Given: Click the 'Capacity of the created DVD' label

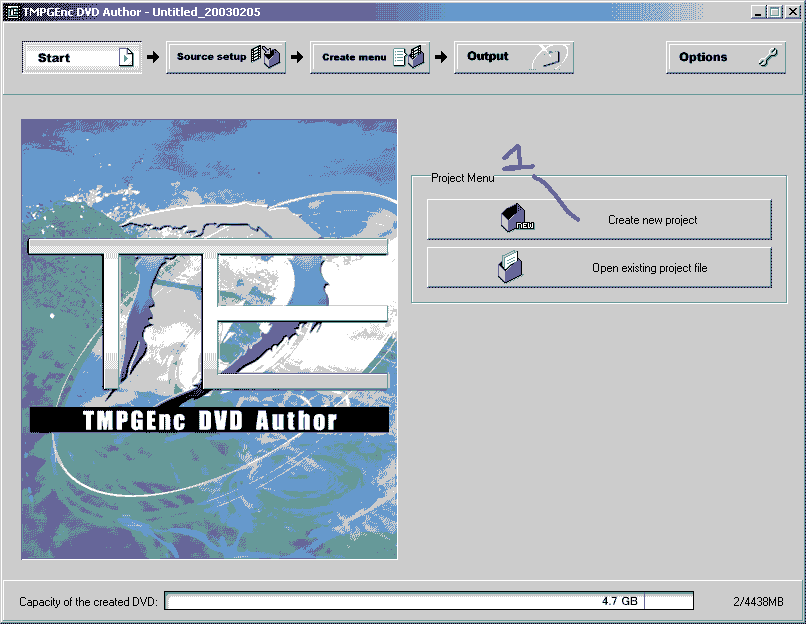Looking at the screenshot, I should (x=88, y=601).
